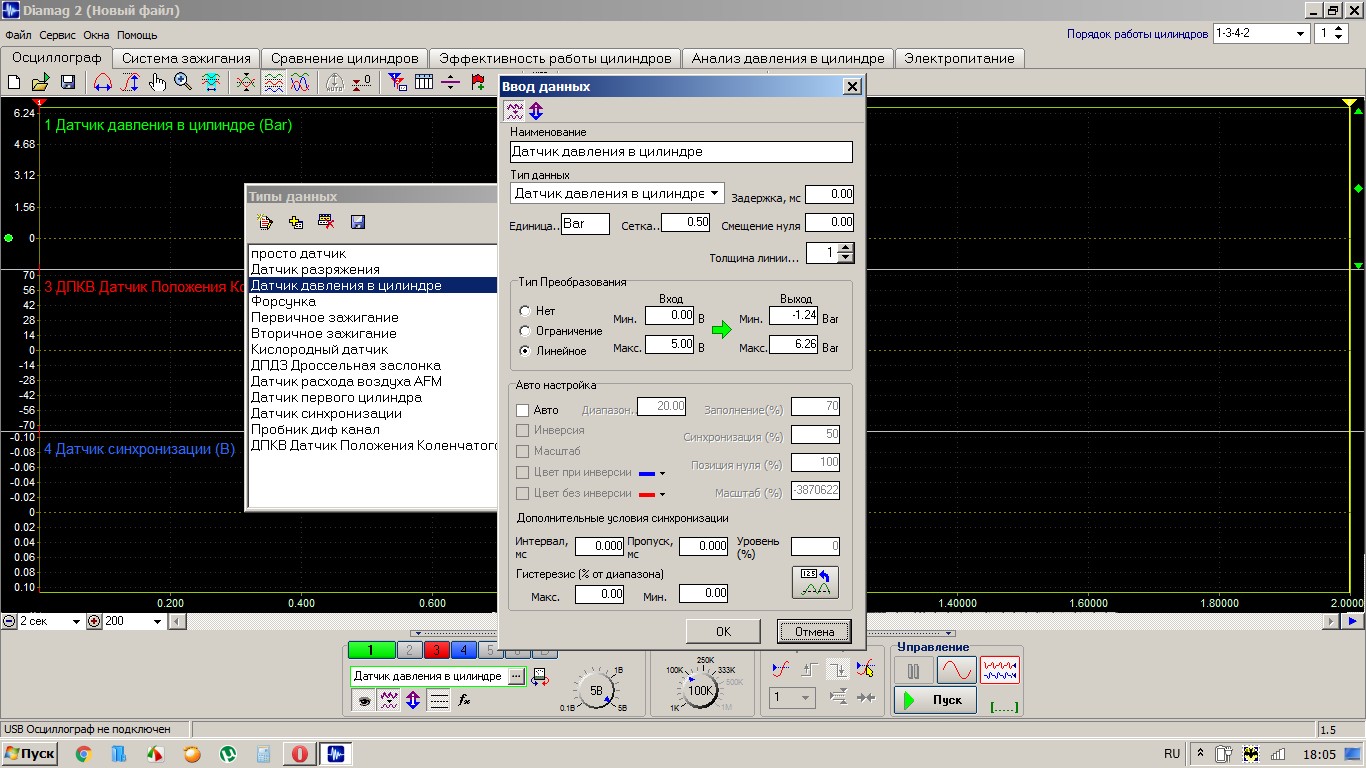
Task: Toggle channel 4 blue button
Action: [463, 650]
